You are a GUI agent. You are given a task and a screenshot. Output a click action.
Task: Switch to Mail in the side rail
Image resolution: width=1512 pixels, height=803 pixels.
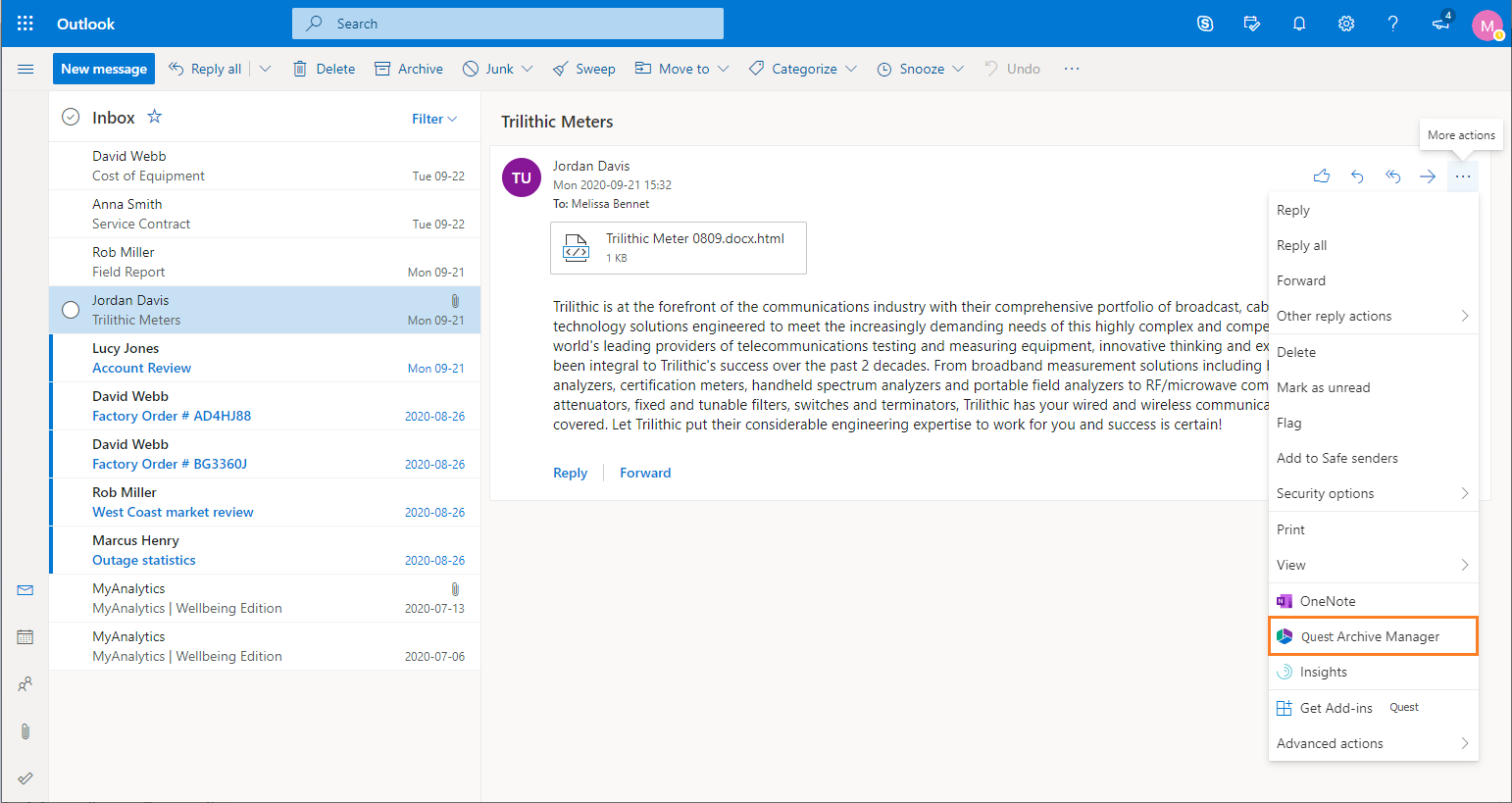tap(25, 590)
